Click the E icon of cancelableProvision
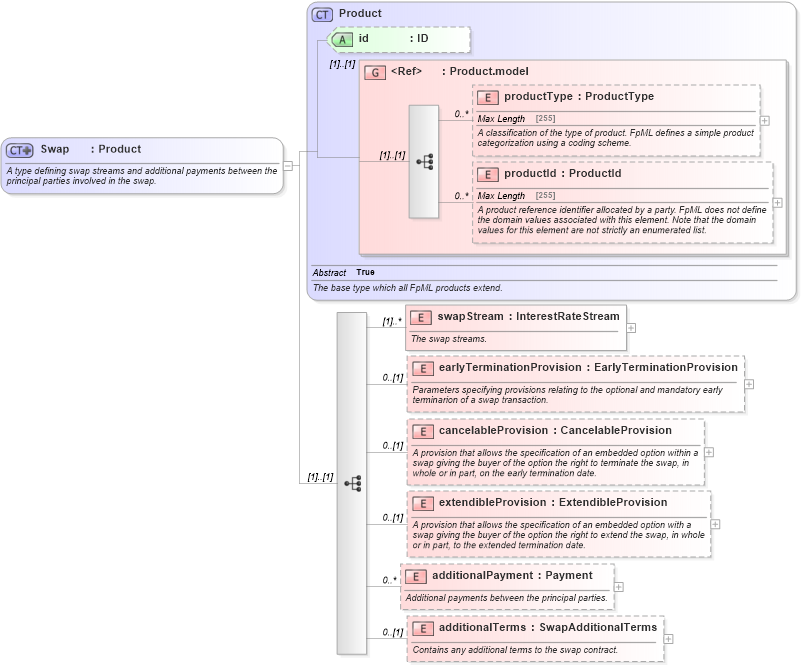This screenshot has width=801, height=667. tap(423, 432)
